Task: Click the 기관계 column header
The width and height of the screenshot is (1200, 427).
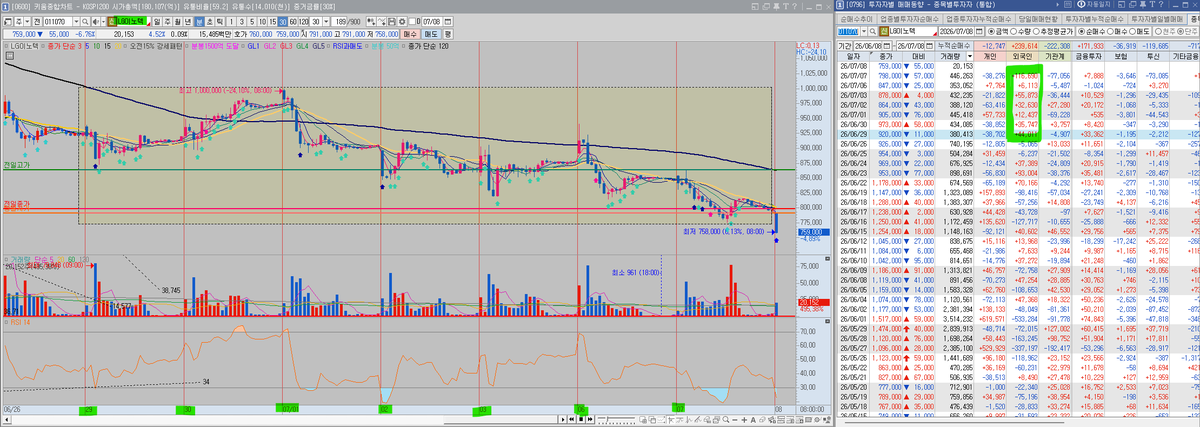Action: tap(1055, 57)
